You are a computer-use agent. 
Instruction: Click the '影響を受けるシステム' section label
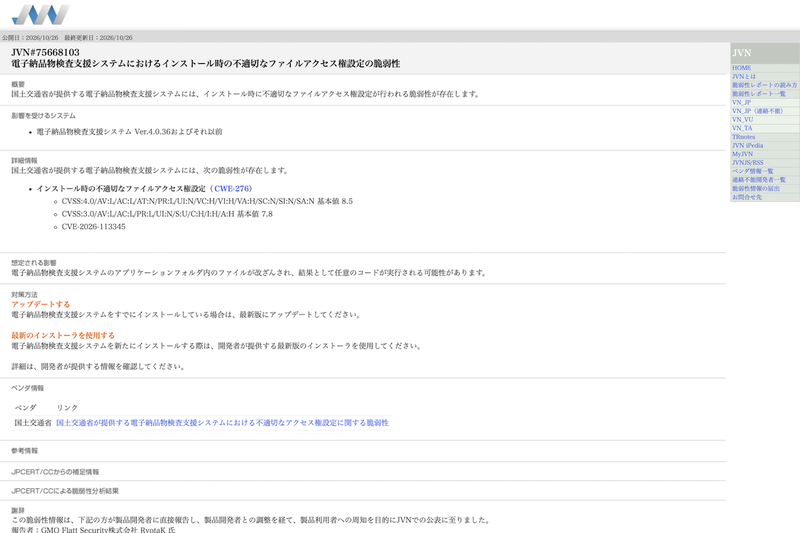pyautogui.click(x=43, y=116)
